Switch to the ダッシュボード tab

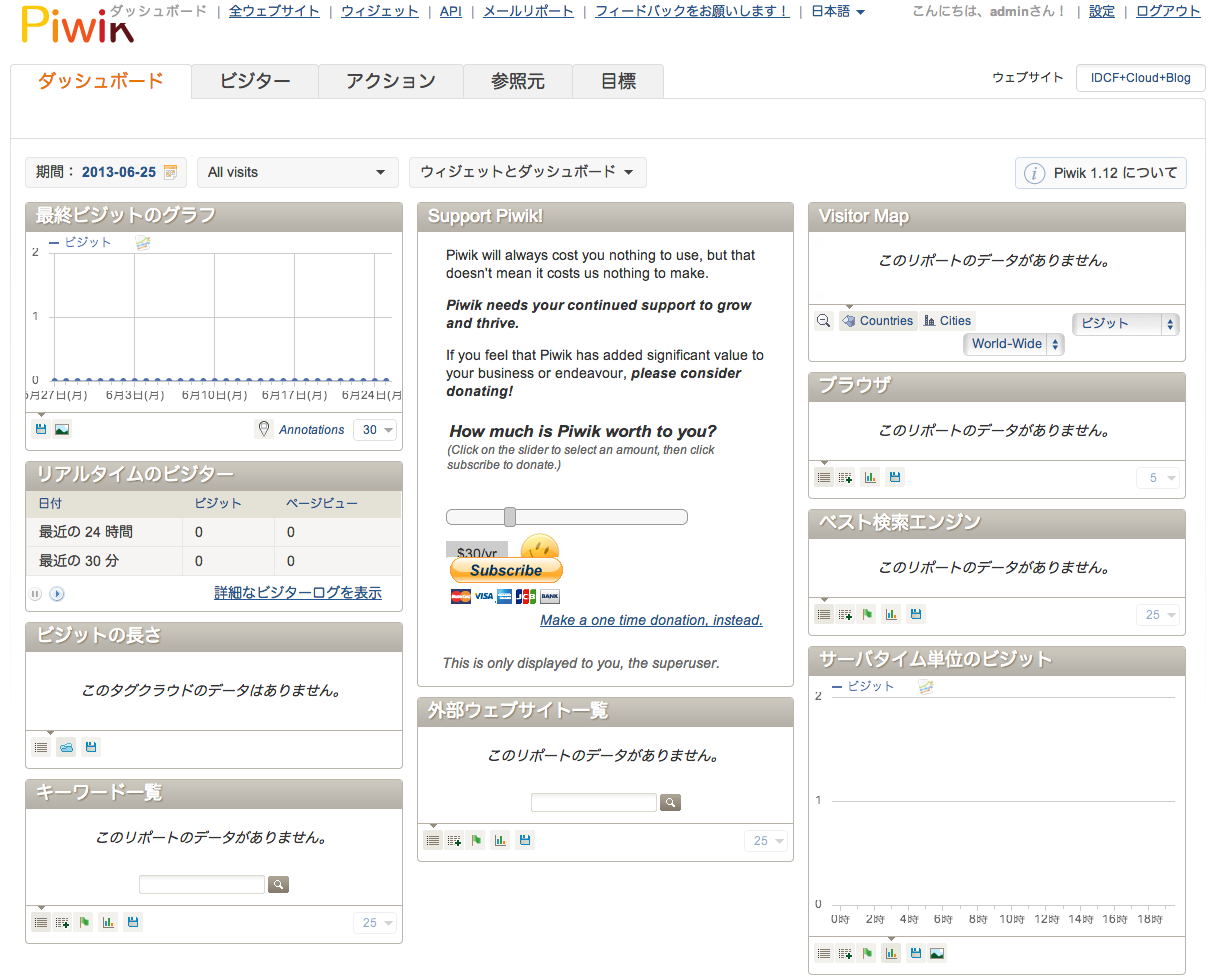click(101, 82)
